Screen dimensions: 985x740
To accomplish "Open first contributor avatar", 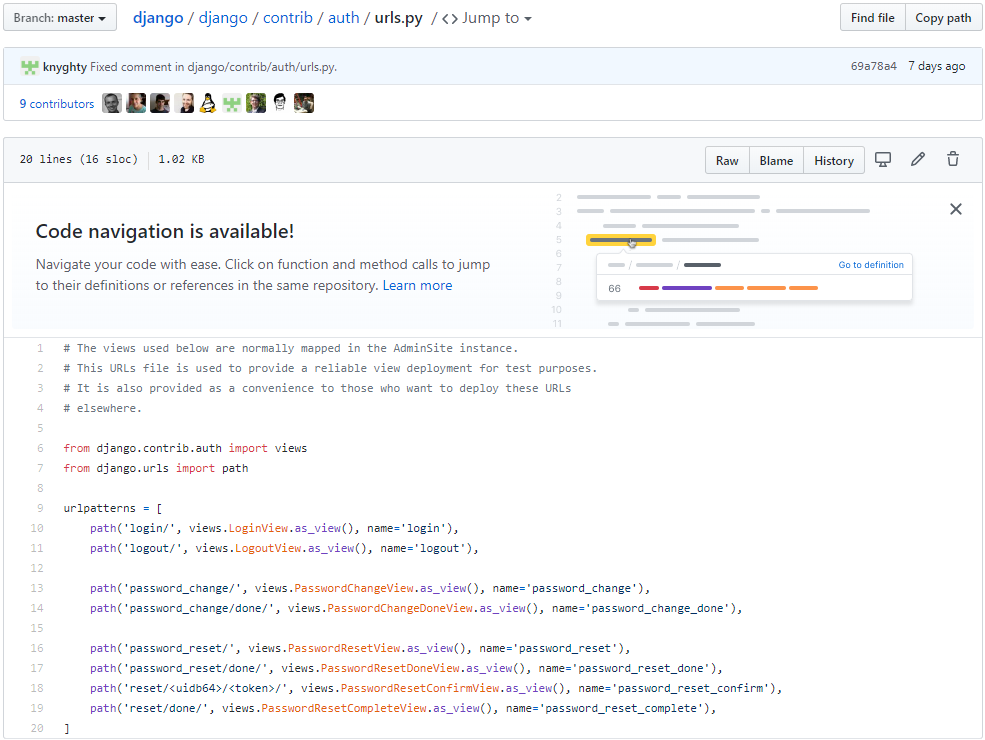I will tap(112, 103).
